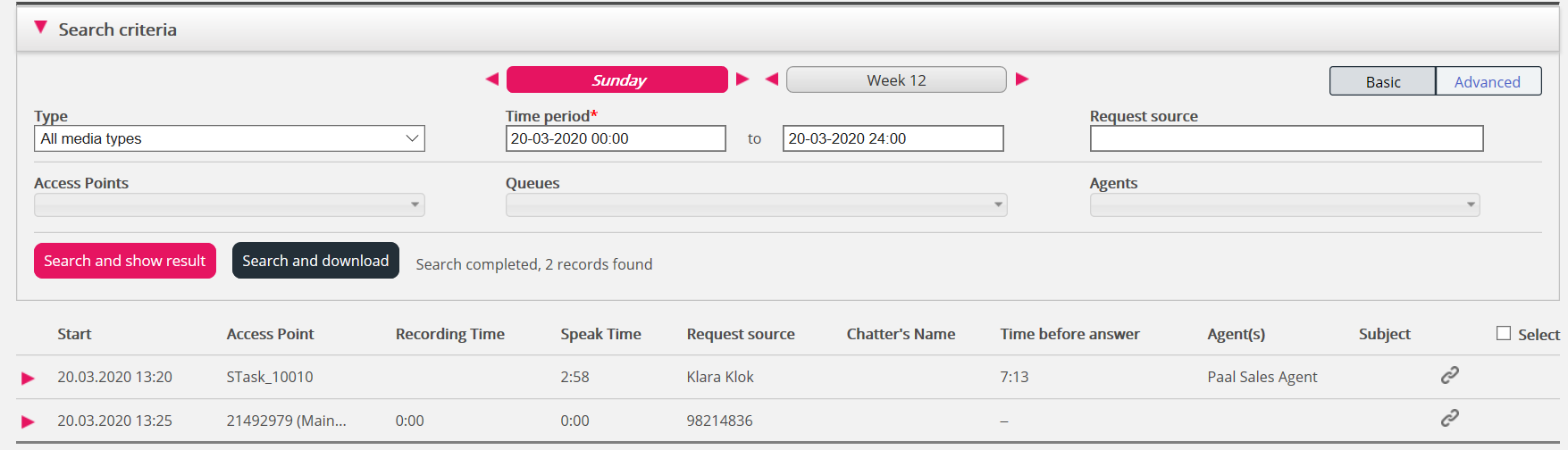This screenshot has width=1568, height=450.
Task: Expand the Access Points dropdown
Action: coord(229,205)
